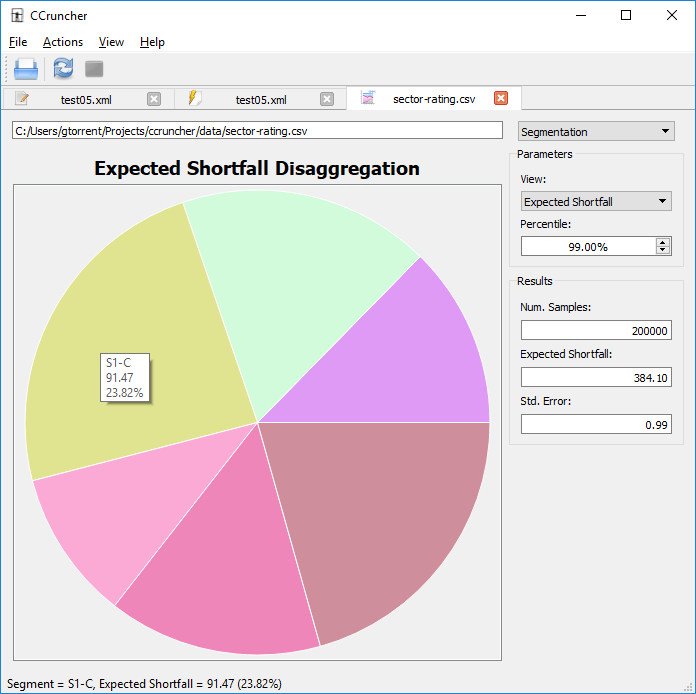Close the sector-rating.csv tab
The height and width of the screenshot is (694, 696).
501,98
